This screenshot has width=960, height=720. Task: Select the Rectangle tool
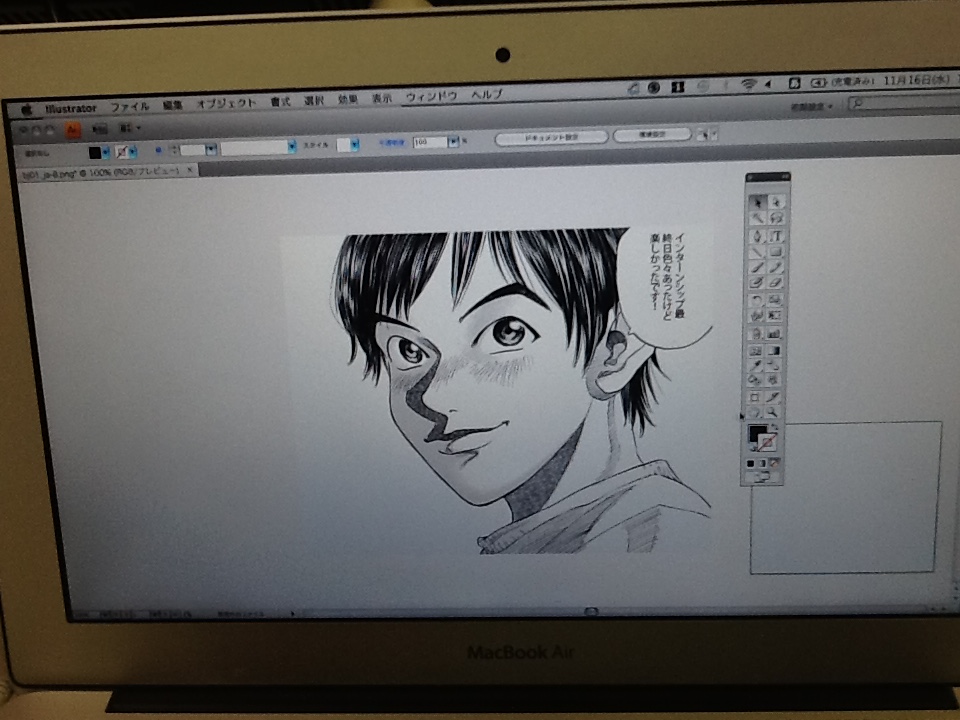(776, 252)
